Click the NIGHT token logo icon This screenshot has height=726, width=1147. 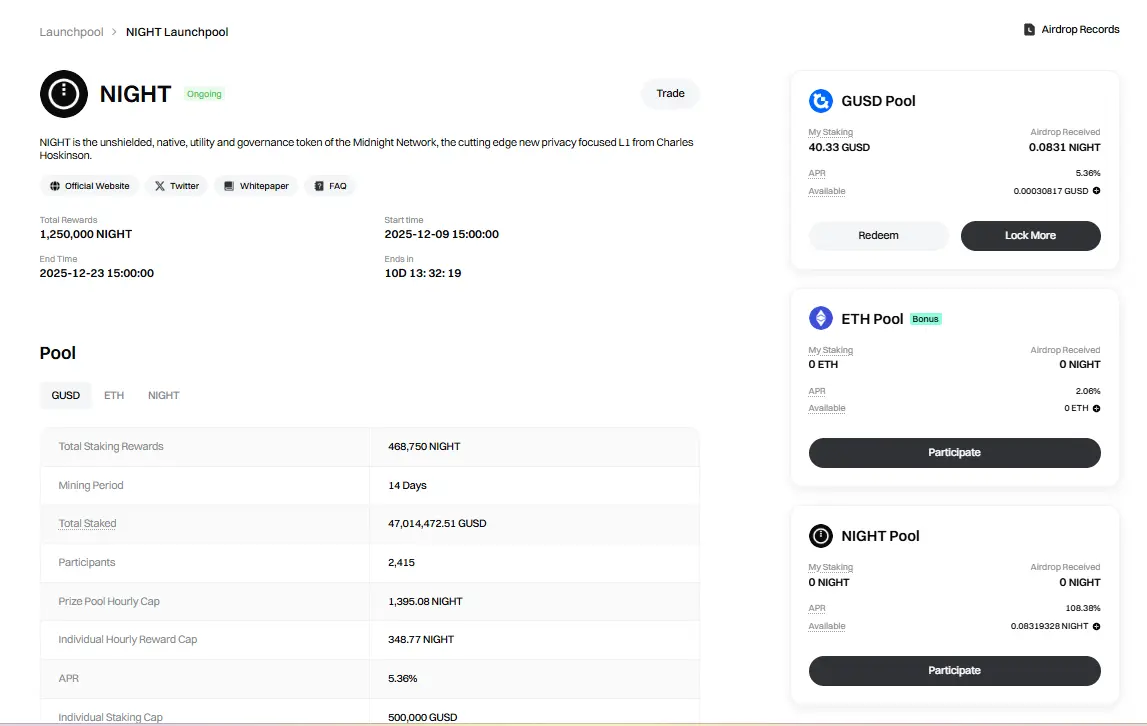pos(64,94)
